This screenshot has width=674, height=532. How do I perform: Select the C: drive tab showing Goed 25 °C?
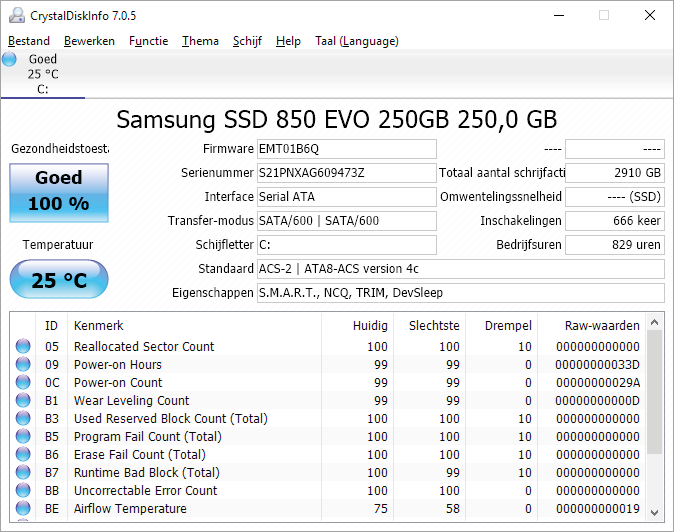pos(43,74)
